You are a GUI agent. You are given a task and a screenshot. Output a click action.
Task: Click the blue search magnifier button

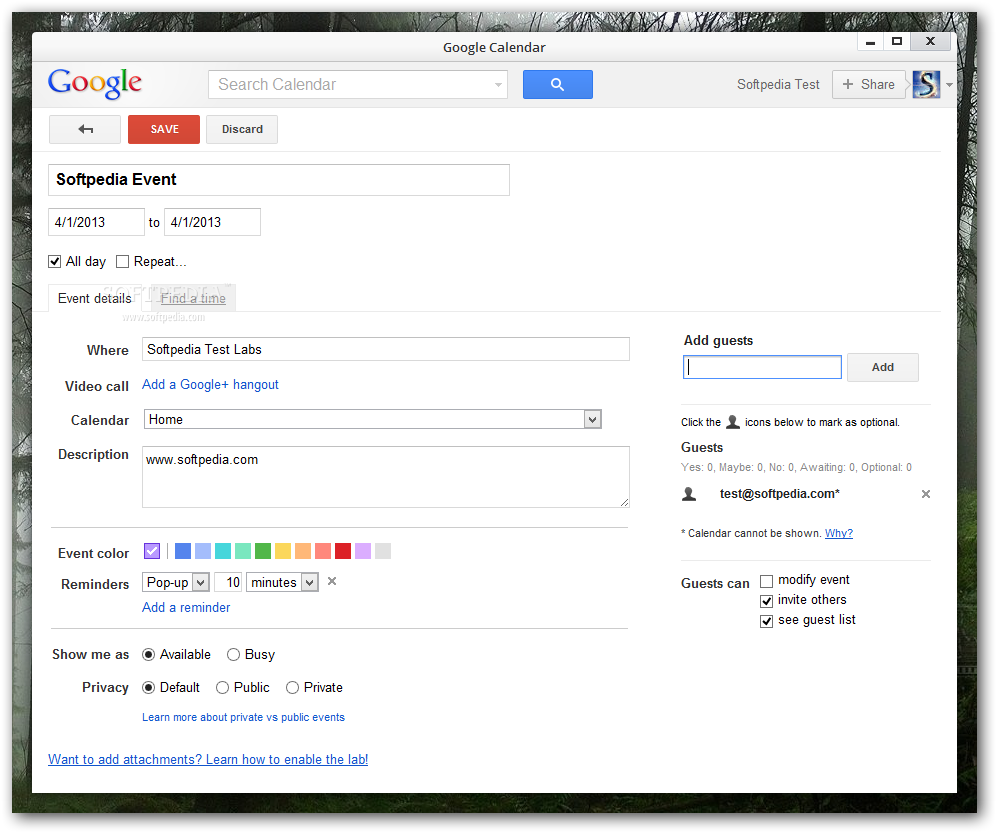[x=558, y=85]
